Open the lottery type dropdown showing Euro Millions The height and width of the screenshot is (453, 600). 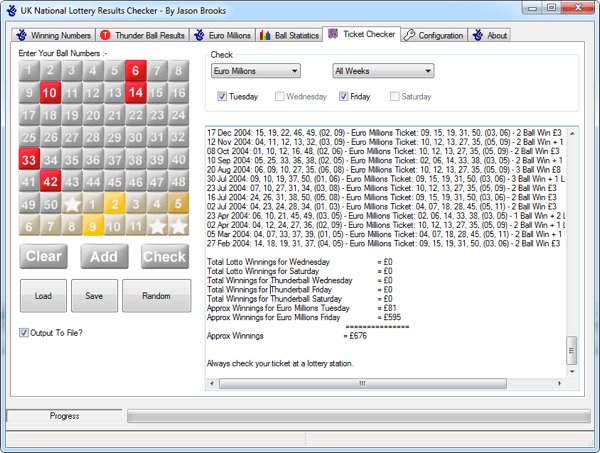click(256, 71)
